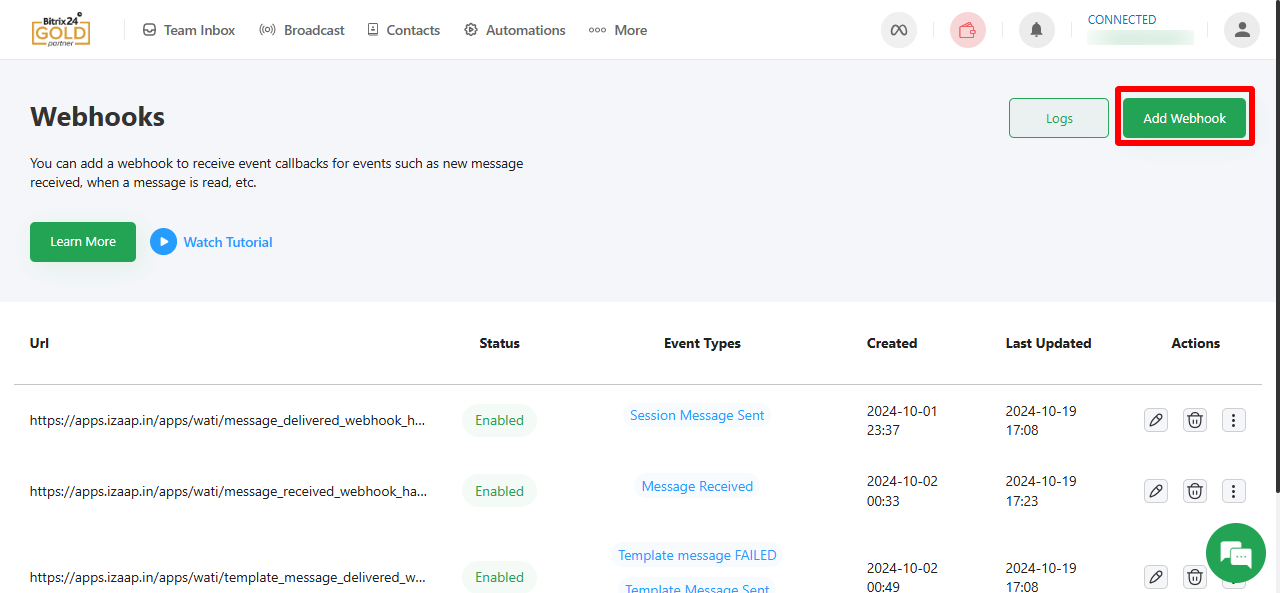Open the webhook Logs
The height and width of the screenshot is (593, 1280).
pos(1058,118)
